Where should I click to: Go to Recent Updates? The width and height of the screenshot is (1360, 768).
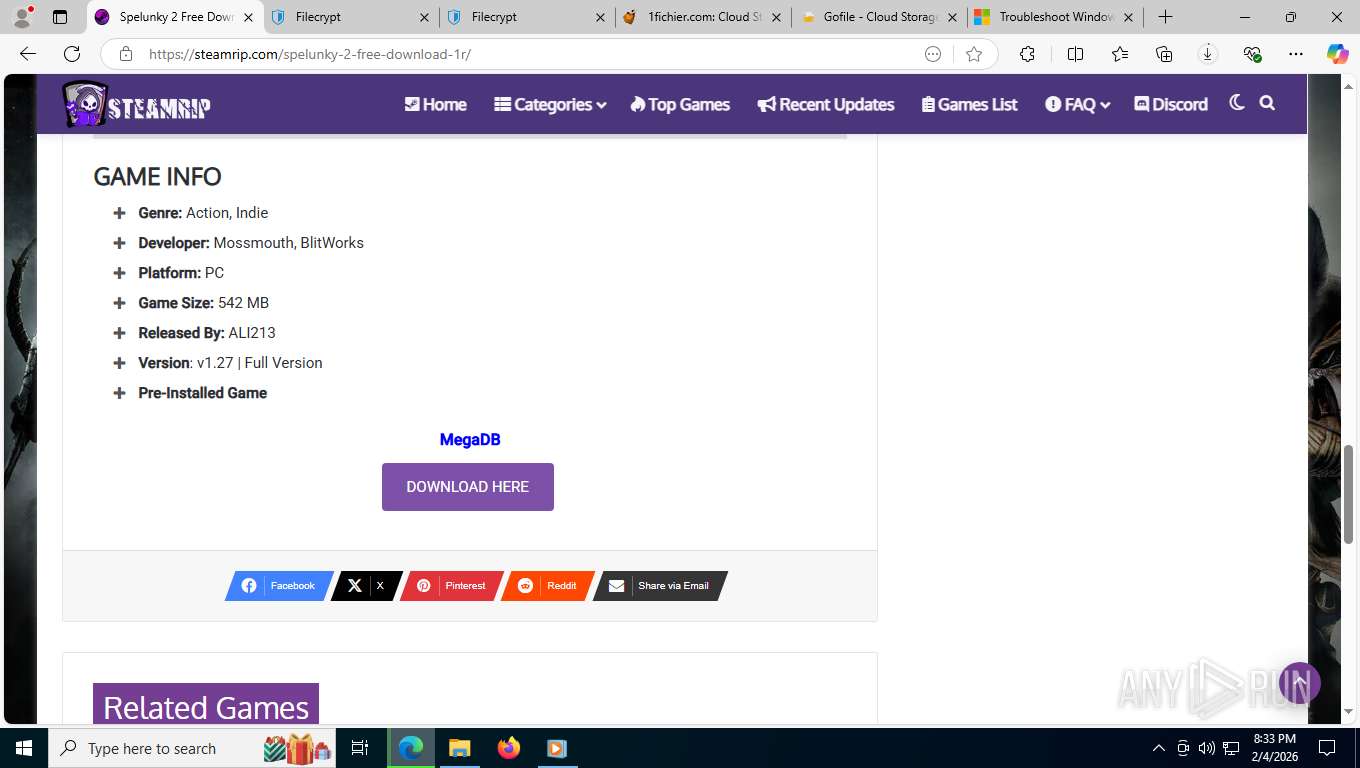click(x=826, y=104)
